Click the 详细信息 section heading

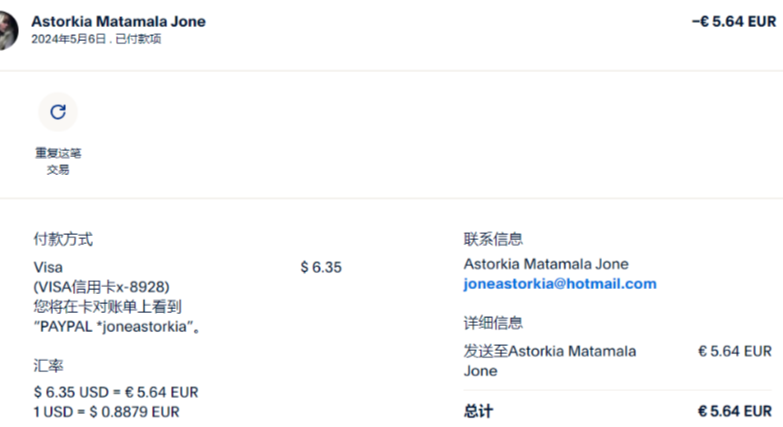point(493,323)
